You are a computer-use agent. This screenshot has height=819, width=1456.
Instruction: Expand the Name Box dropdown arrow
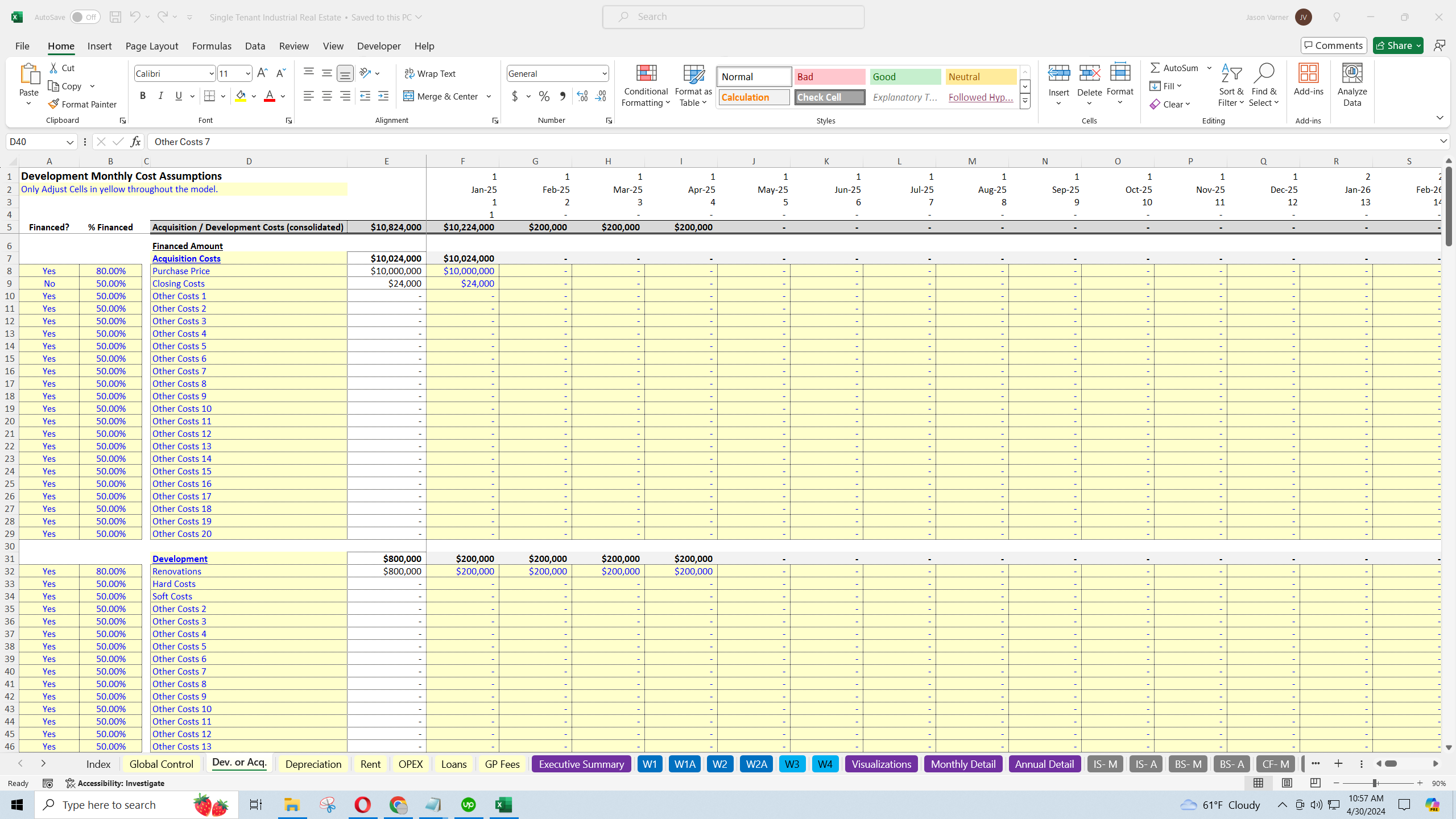70,142
